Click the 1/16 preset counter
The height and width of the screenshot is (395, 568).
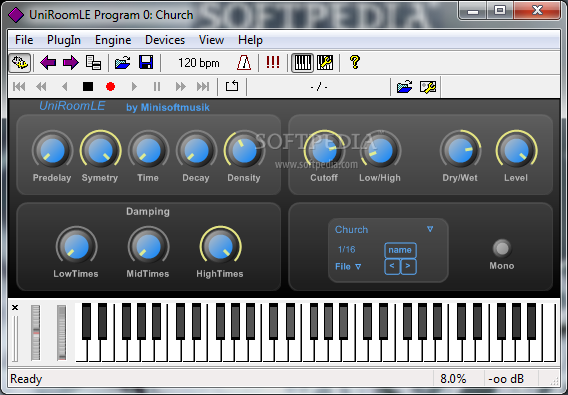[346, 249]
